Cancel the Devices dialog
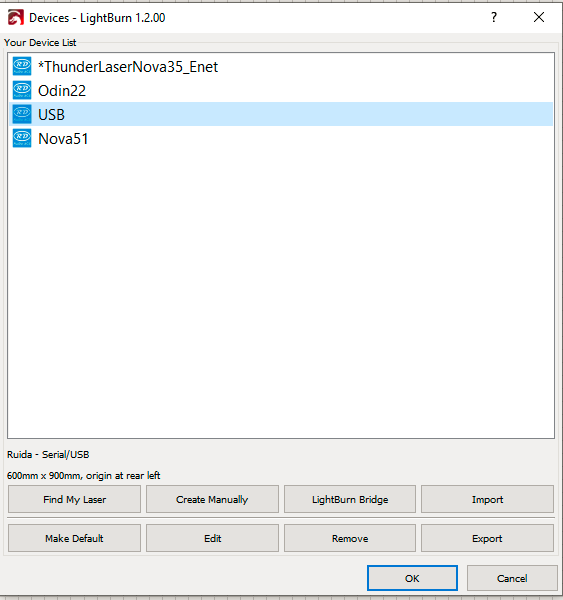The width and height of the screenshot is (563, 600). 512,578
